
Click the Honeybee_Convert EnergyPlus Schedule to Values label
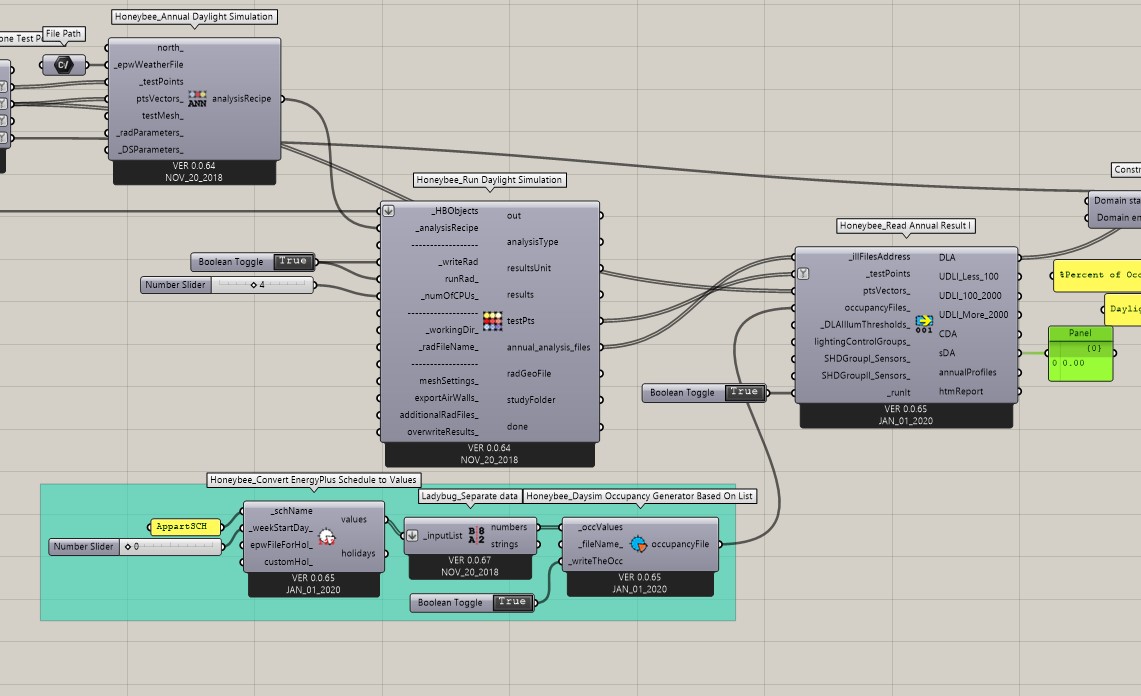(314, 480)
